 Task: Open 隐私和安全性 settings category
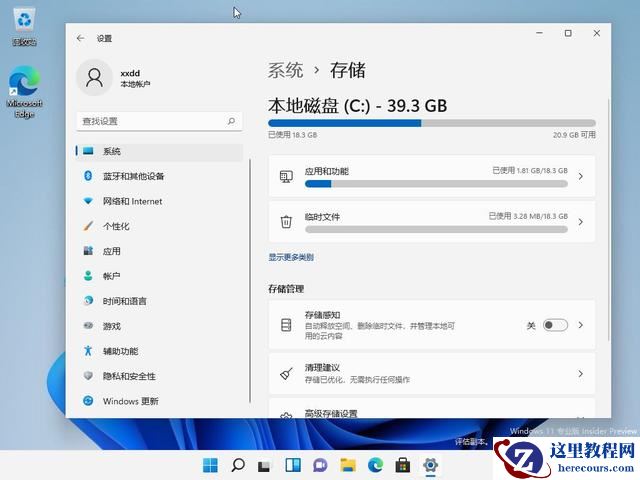159,376
